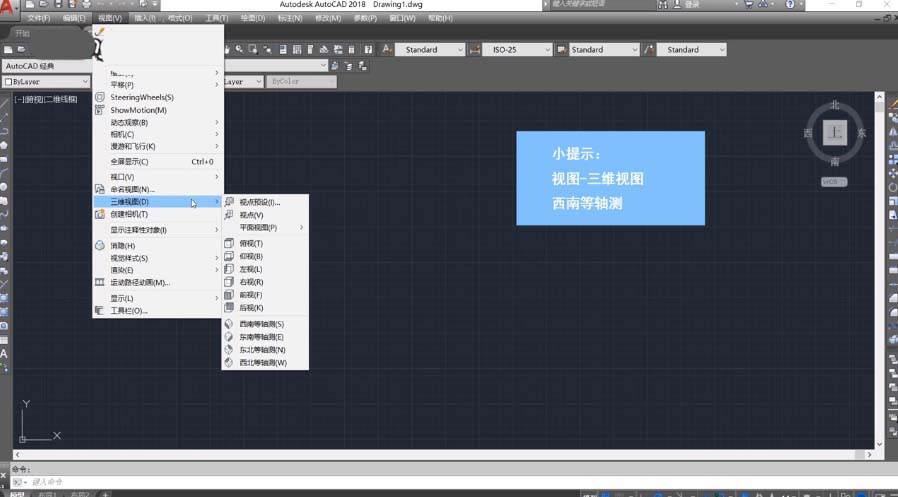Open the Tool Palettes icon
Image resolution: width=898 pixels, height=497 pixels.
tap(310, 50)
